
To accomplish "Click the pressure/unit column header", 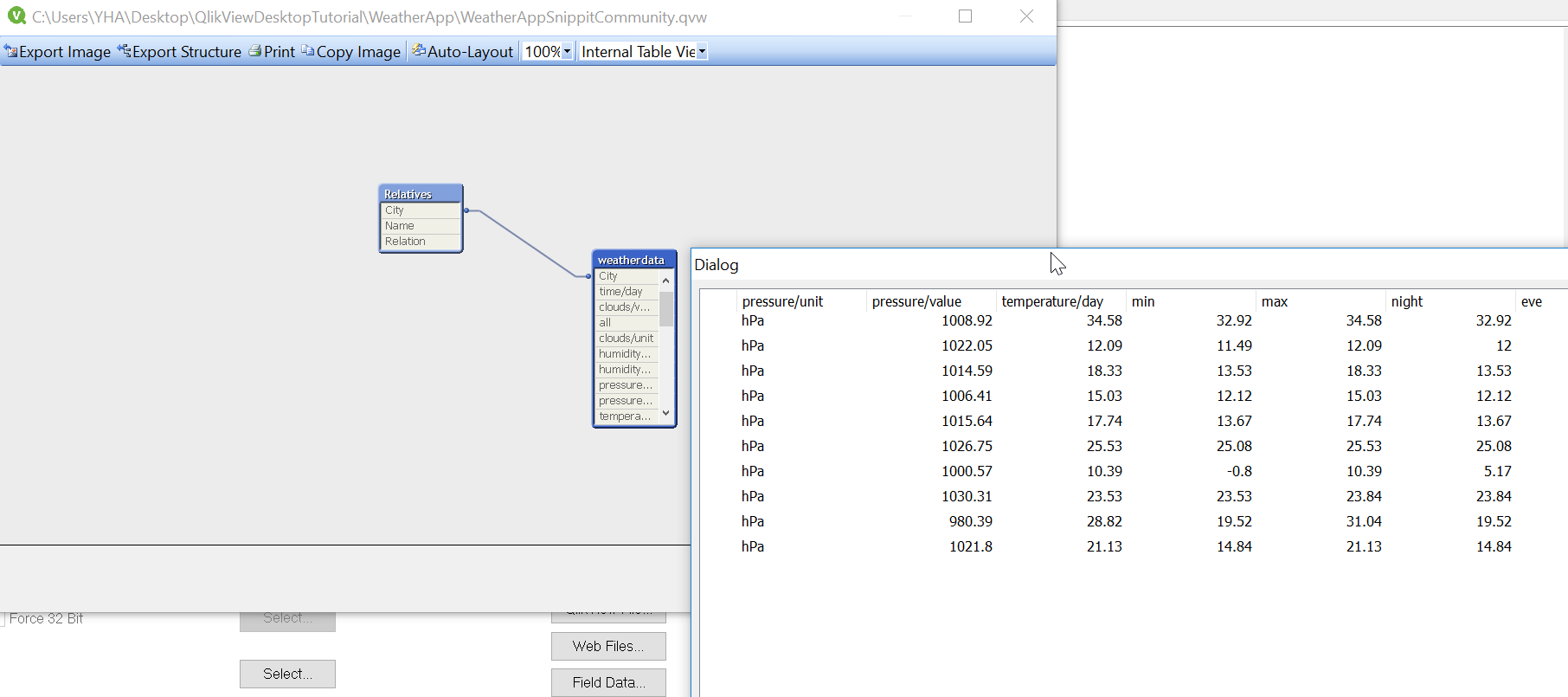I will [x=801, y=301].
